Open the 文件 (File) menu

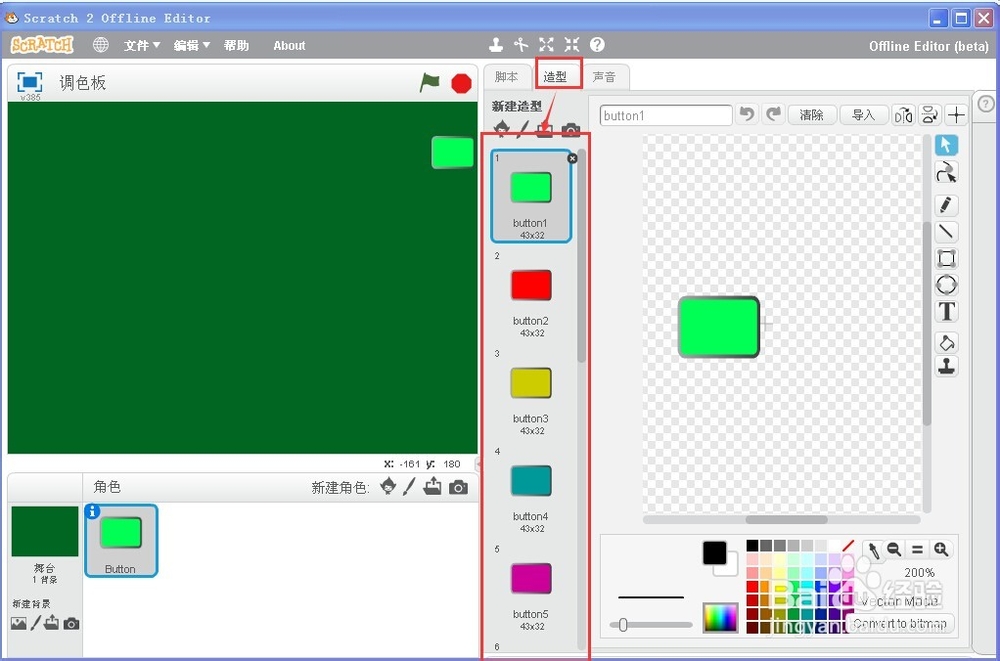click(x=140, y=45)
